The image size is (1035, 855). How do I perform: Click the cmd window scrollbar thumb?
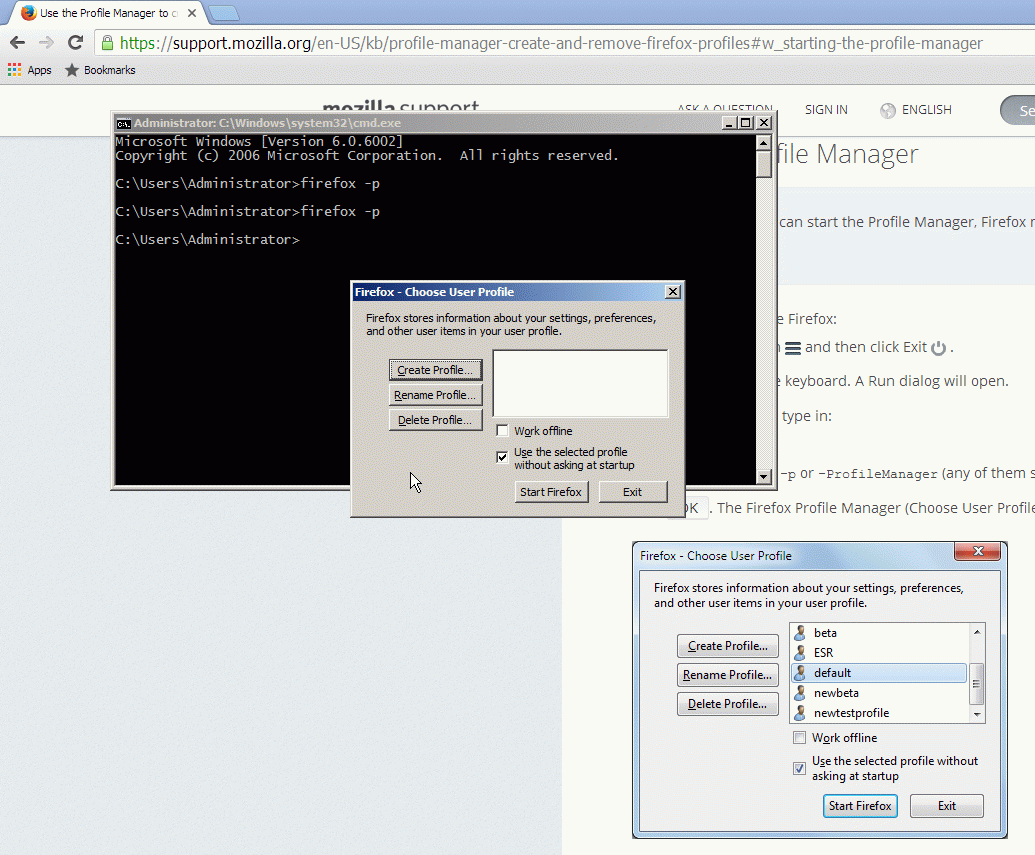pyautogui.click(x=764, y=164)
